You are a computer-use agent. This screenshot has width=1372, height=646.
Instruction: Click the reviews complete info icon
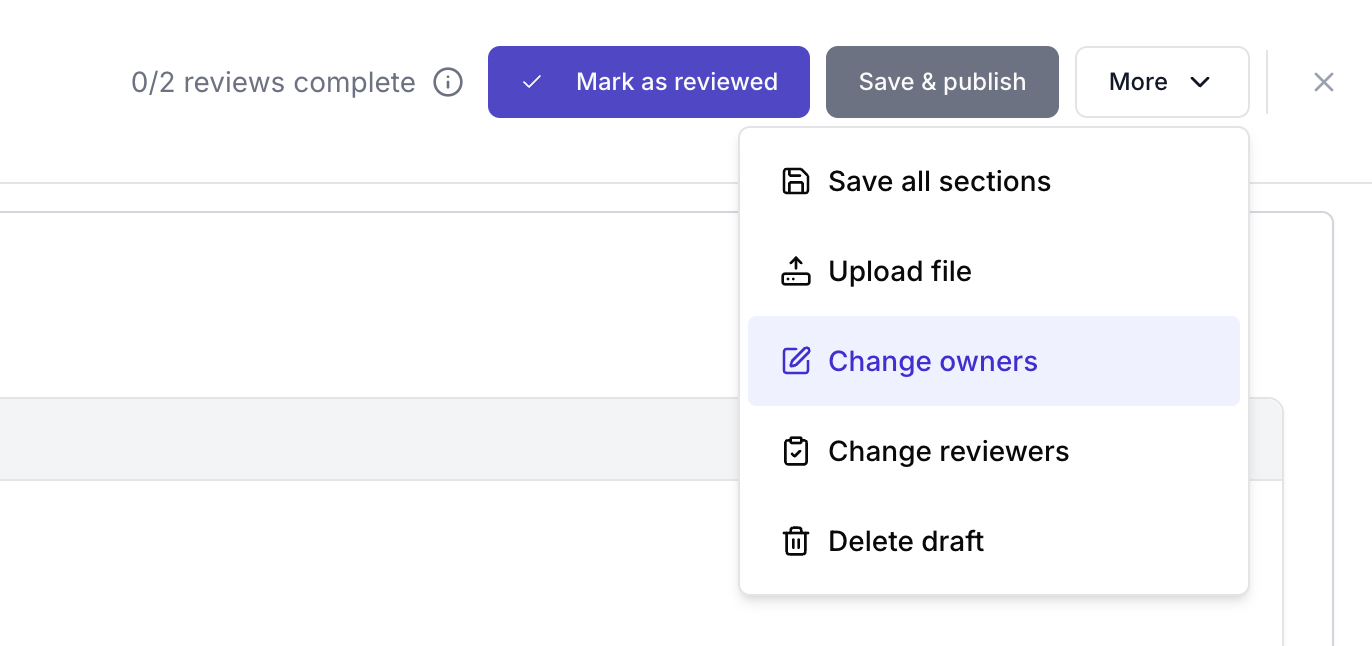[448, 82]
